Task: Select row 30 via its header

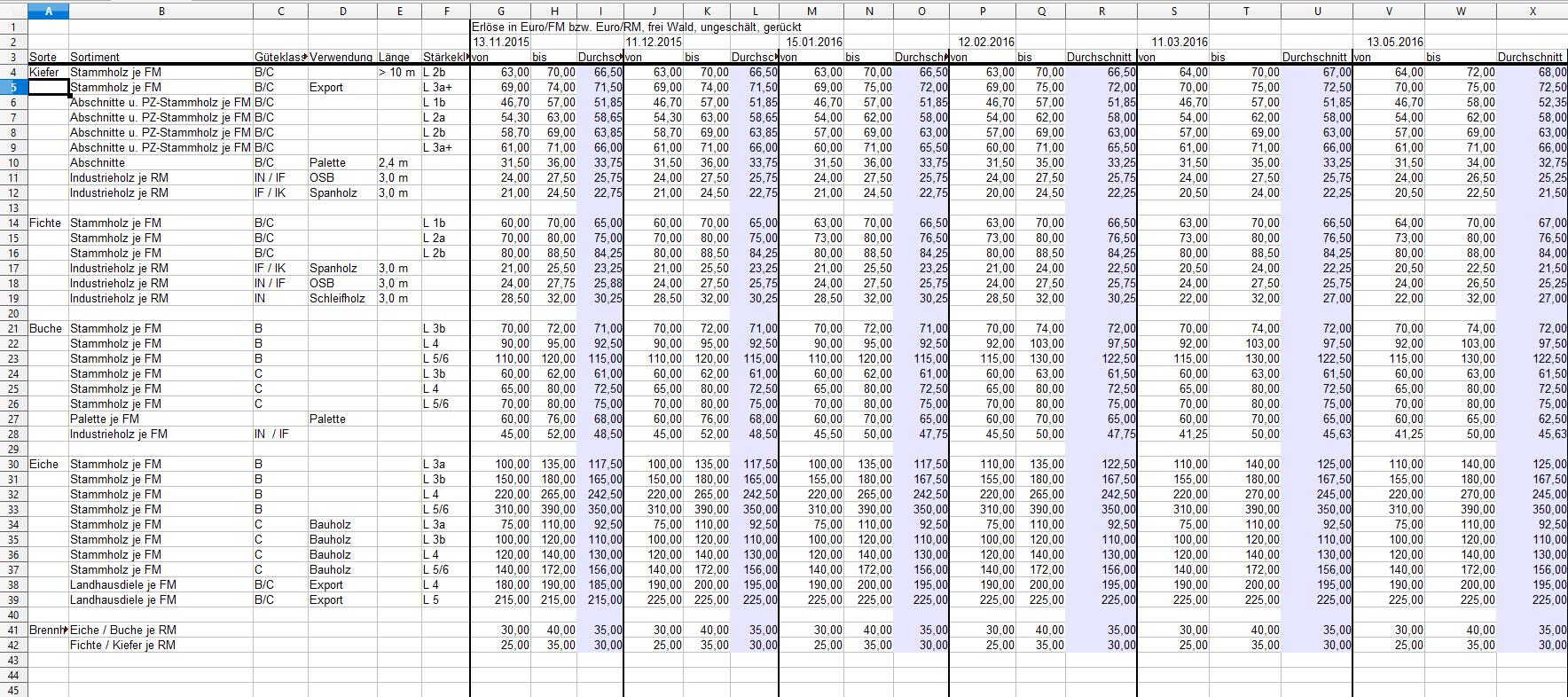Action: (x=13, y=464)
